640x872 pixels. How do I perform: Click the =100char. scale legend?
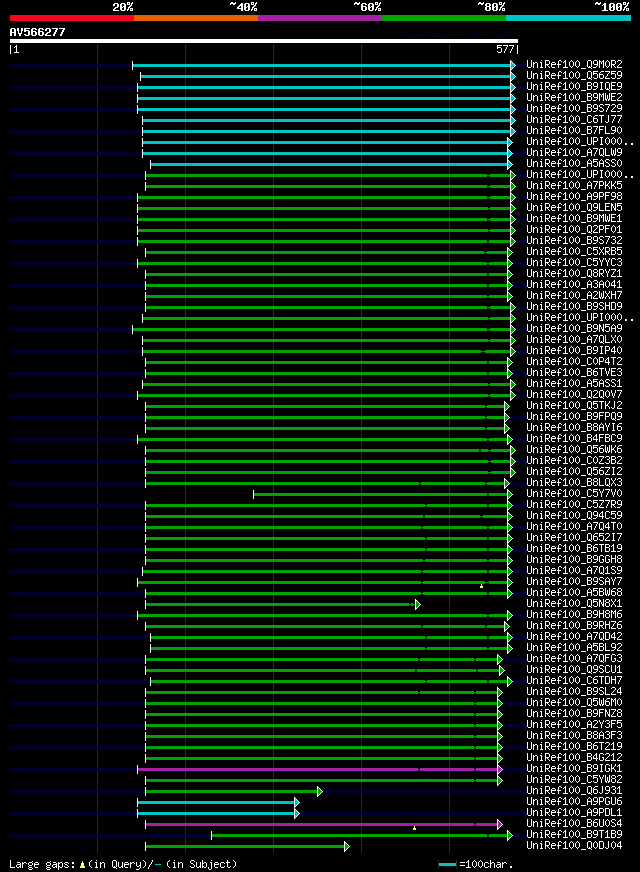tap(476, 864)
